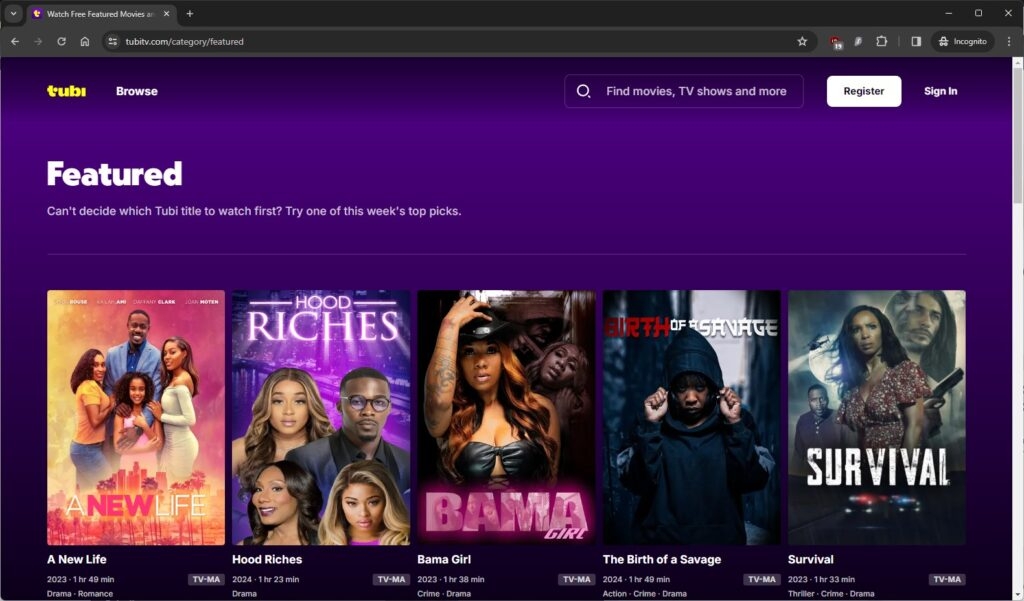Open Chrome's three-dot menu

1009,41
